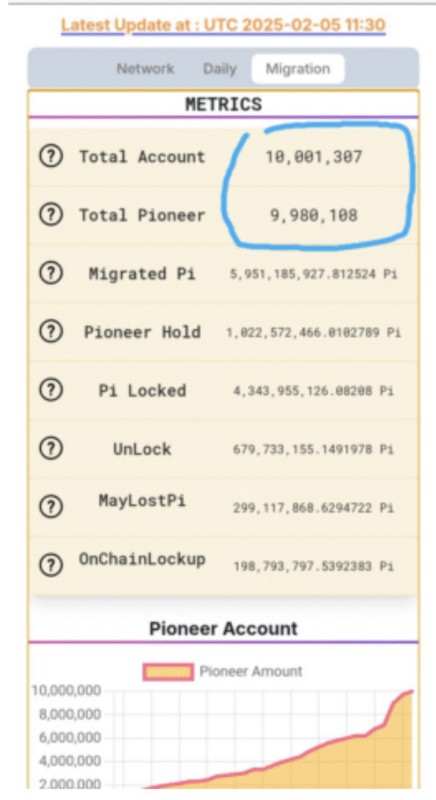
Task: Open the Daily tab
Action: [220, 68]
